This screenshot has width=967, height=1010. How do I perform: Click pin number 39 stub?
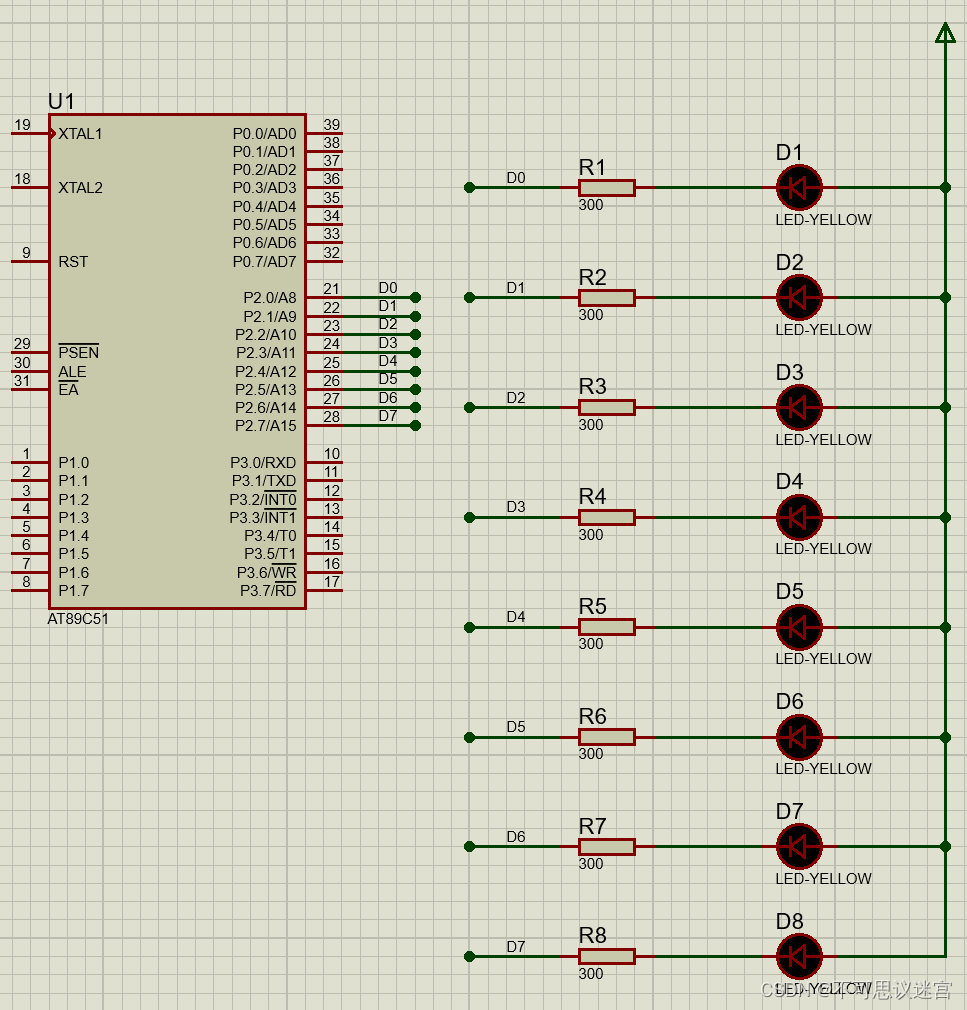[x=325, y=133]
